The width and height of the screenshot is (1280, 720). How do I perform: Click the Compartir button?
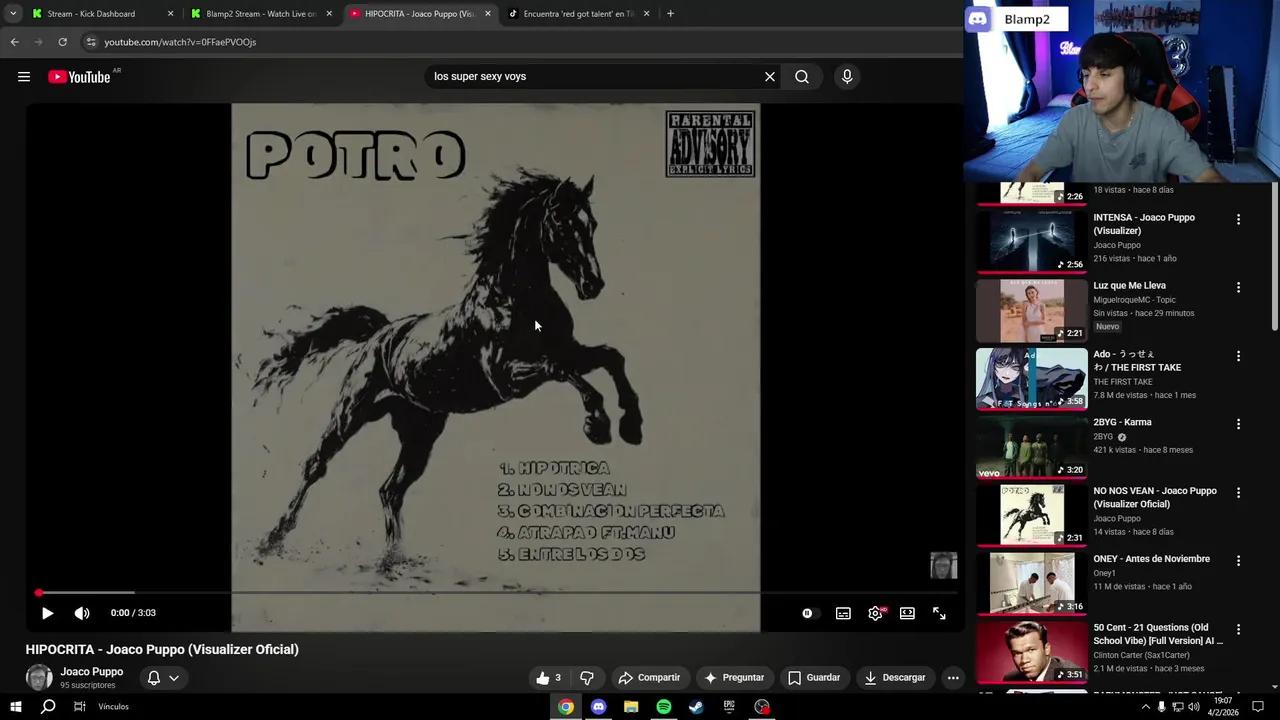(x=649, y=677)
